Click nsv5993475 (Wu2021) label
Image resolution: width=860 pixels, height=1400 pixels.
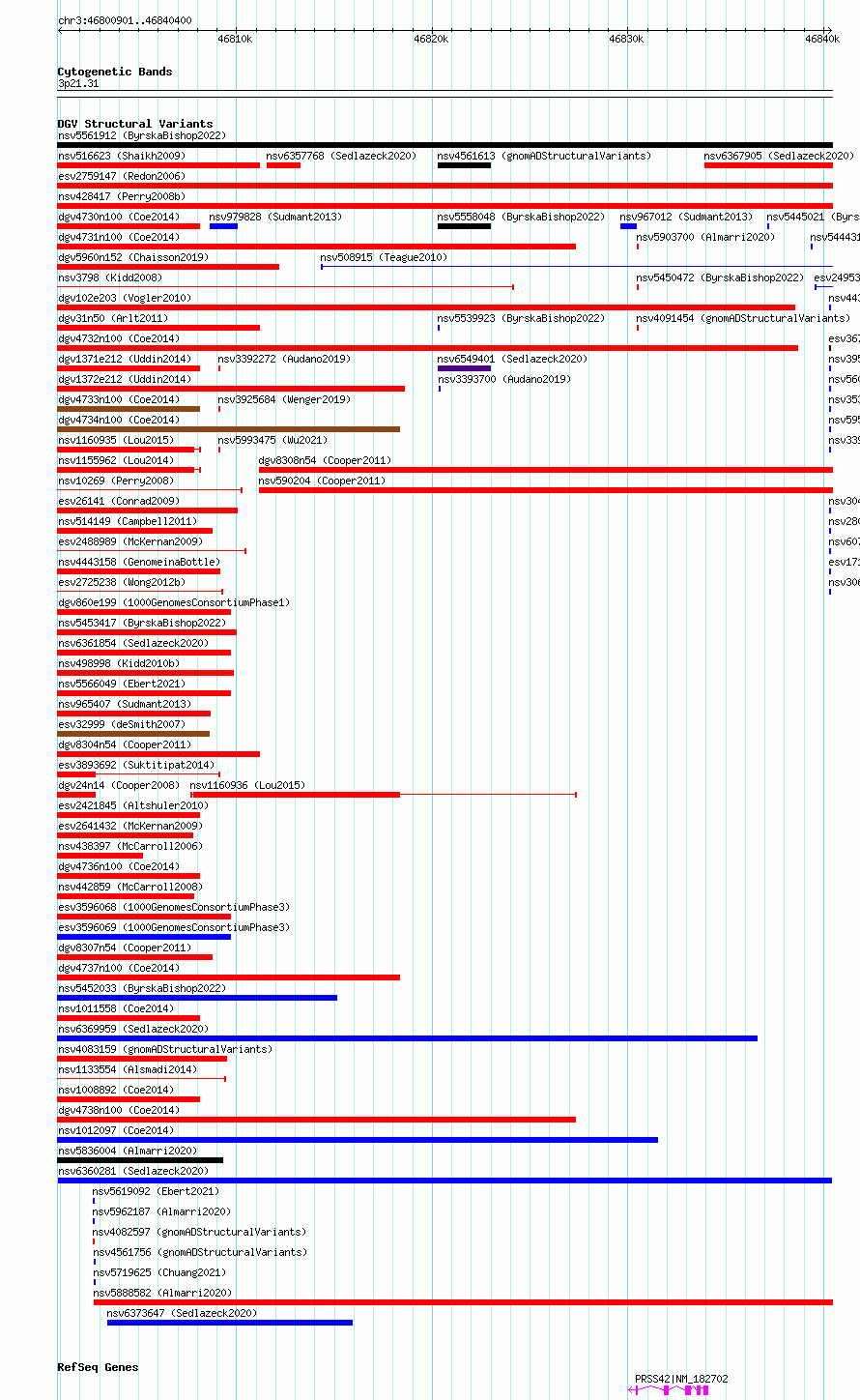pyautogui.click(x=272, y=440)
